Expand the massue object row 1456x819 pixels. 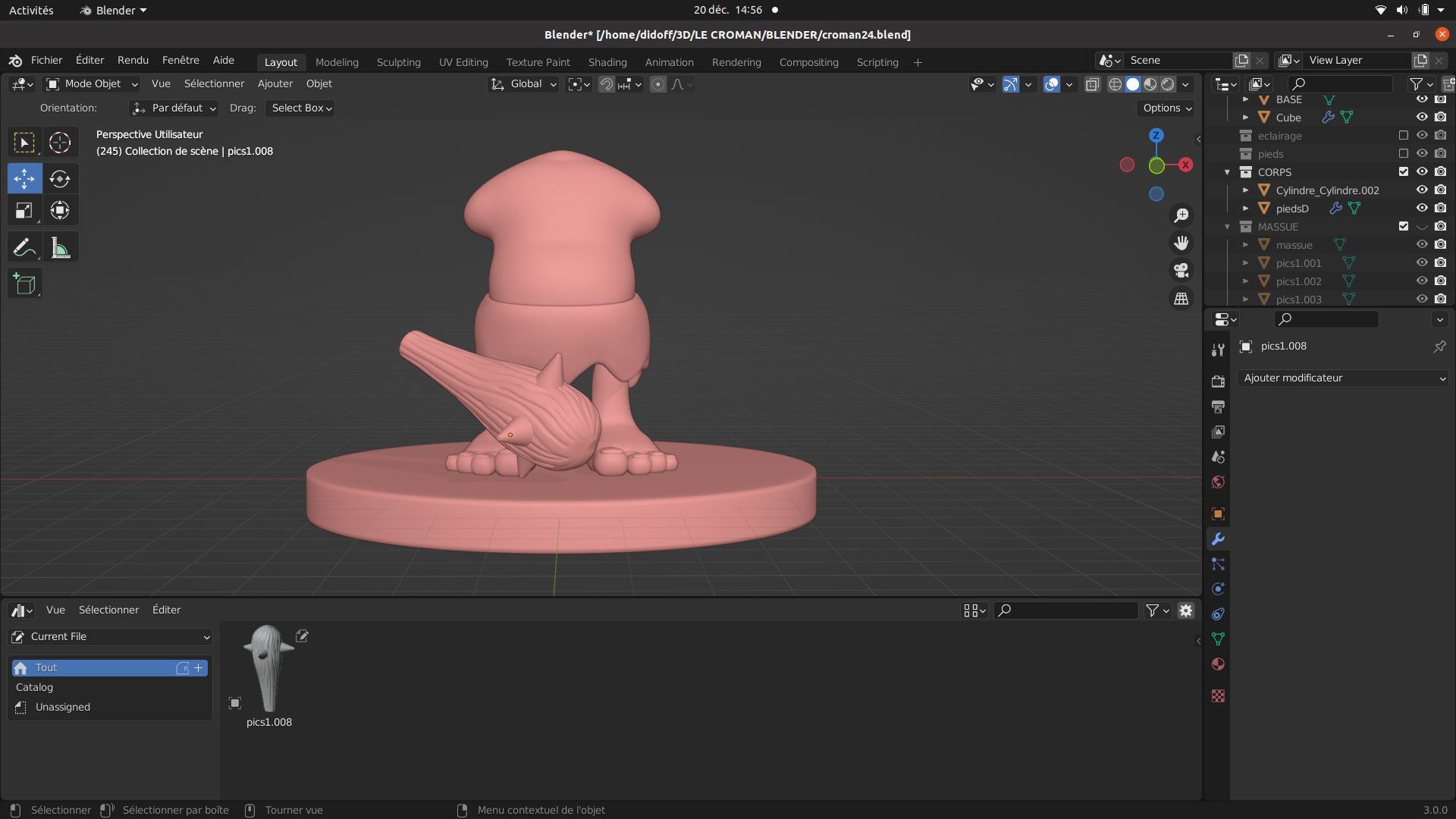(1245, 245)
